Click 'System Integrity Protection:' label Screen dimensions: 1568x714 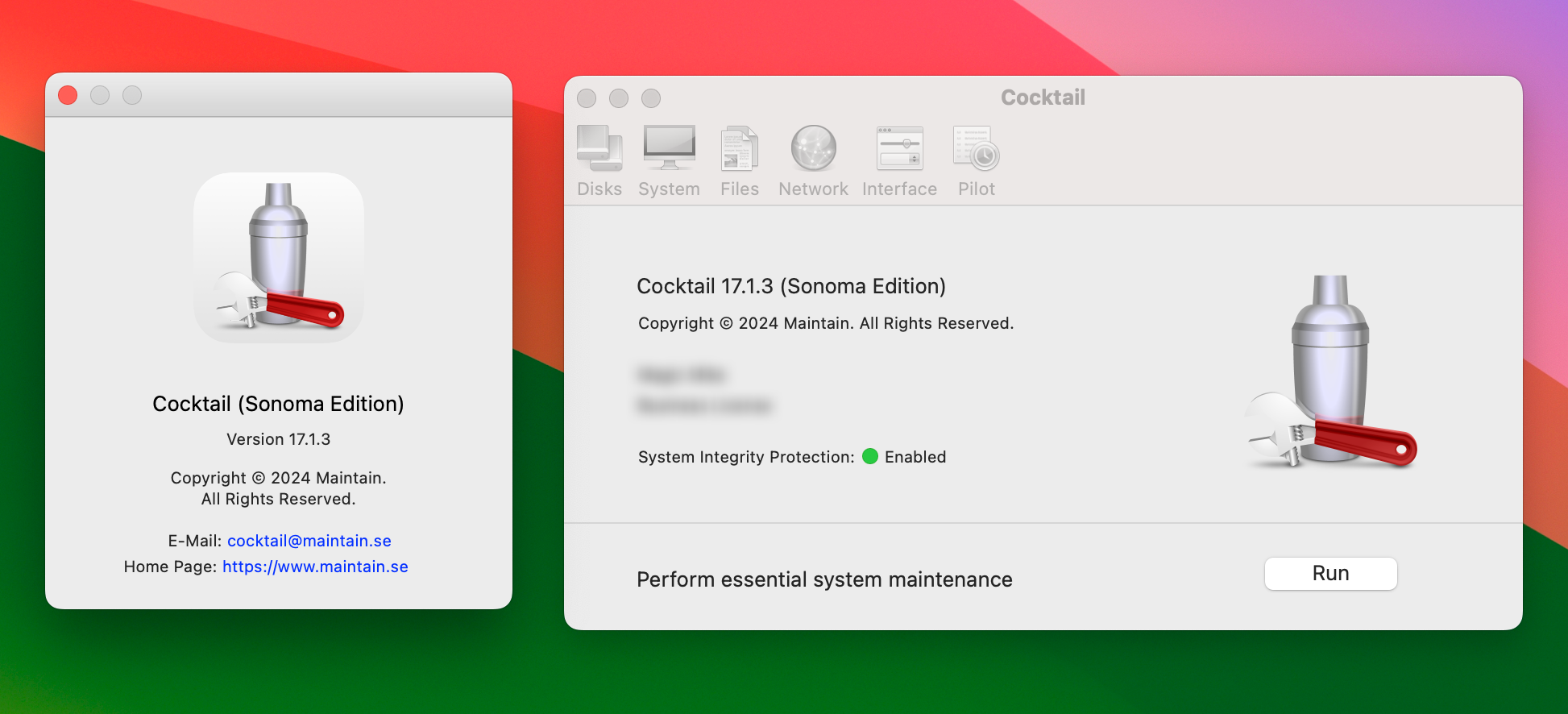746,457
